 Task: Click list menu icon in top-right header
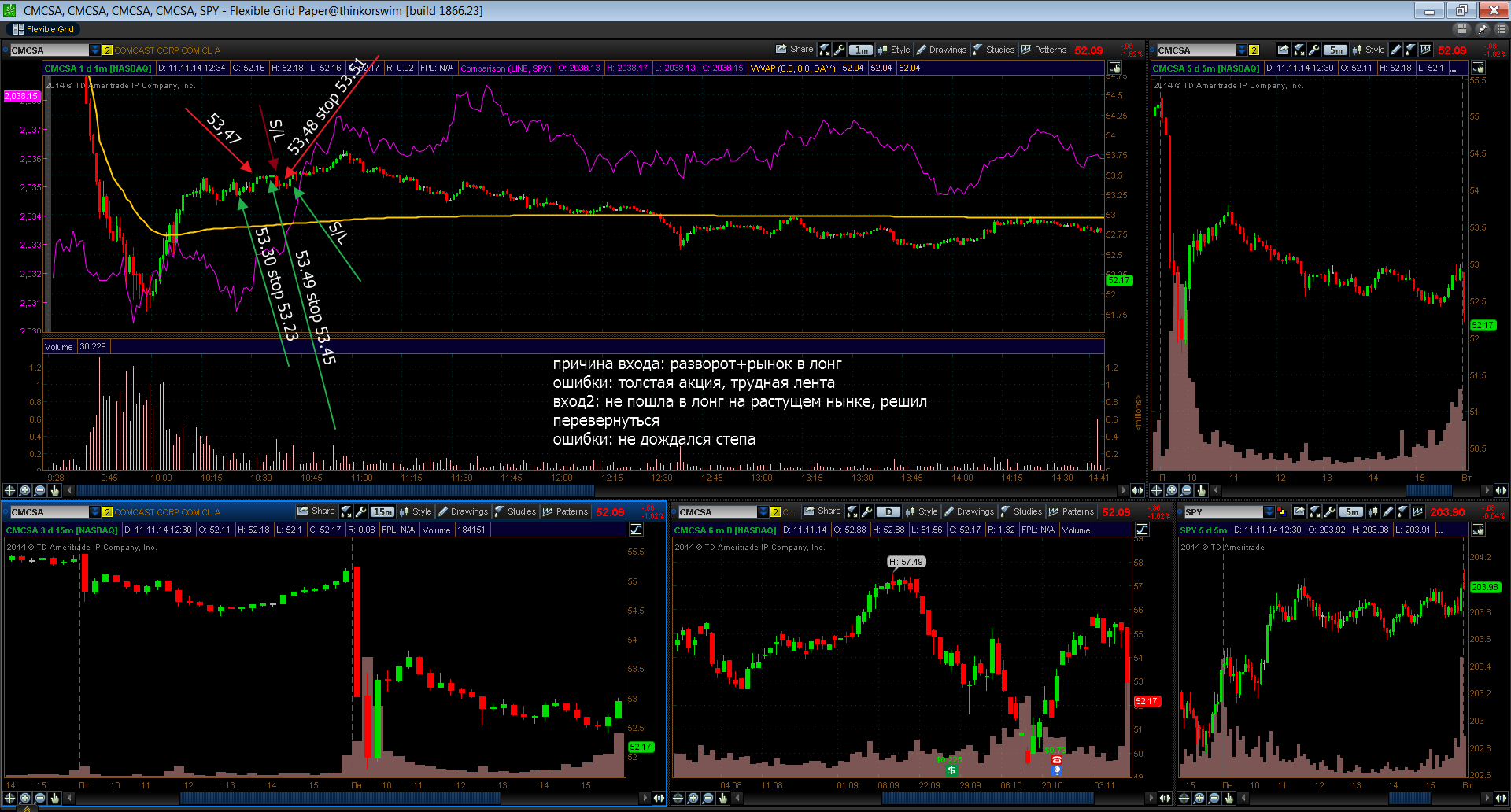point(1501,29)
